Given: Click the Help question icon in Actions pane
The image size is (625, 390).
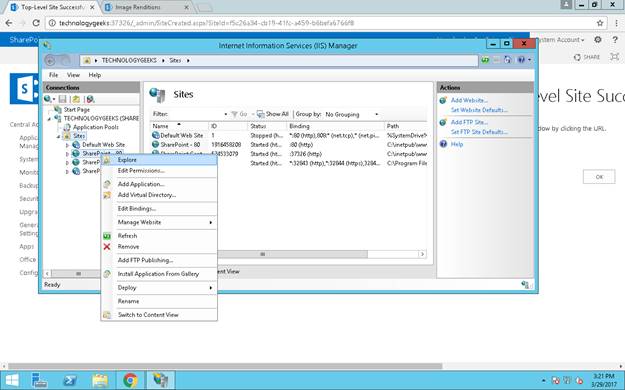Looking at the screenshot, I should (x=443, y=144).
